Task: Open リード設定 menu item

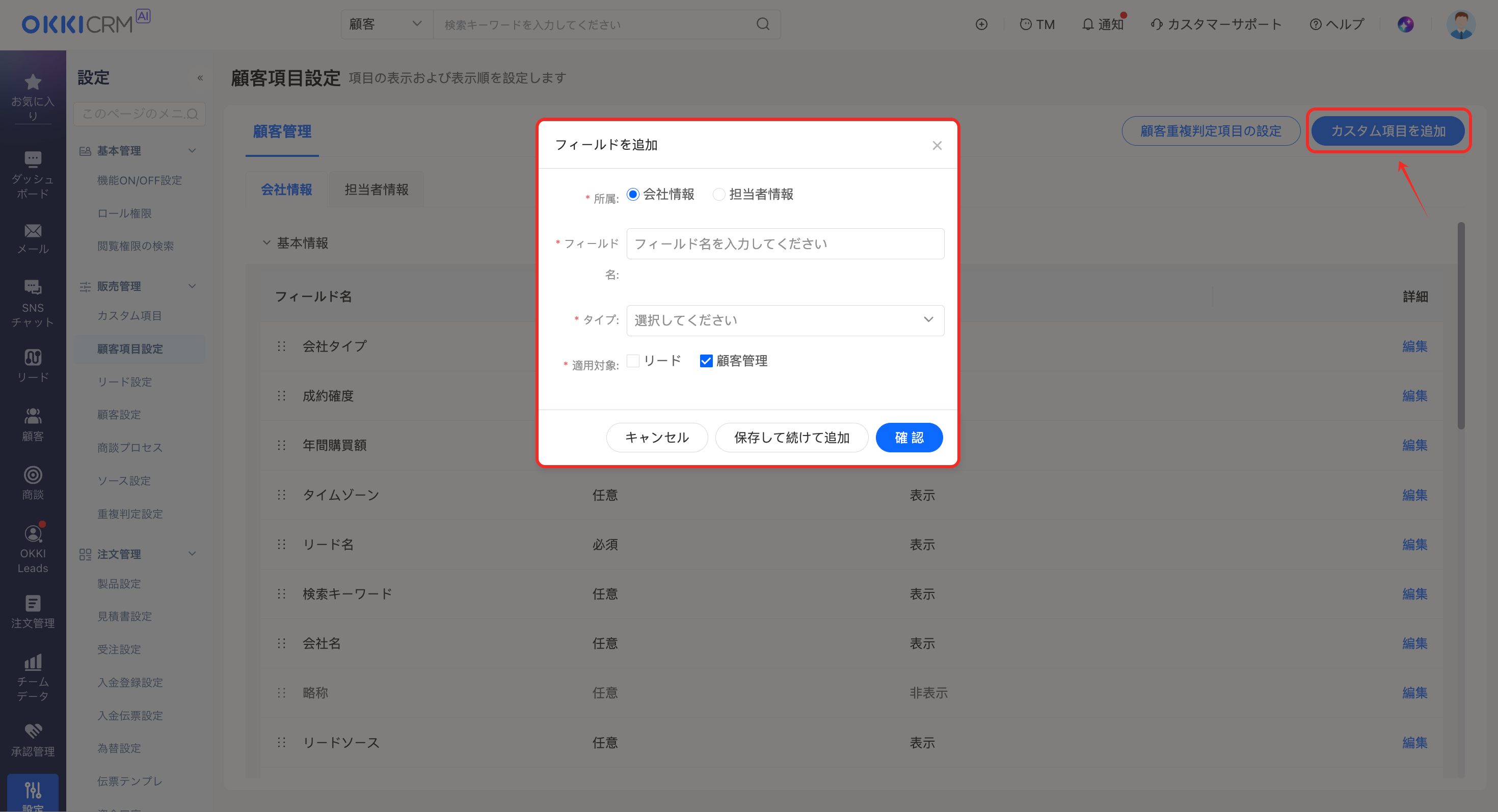Action: pyautogui.click(x=124, y=382)
